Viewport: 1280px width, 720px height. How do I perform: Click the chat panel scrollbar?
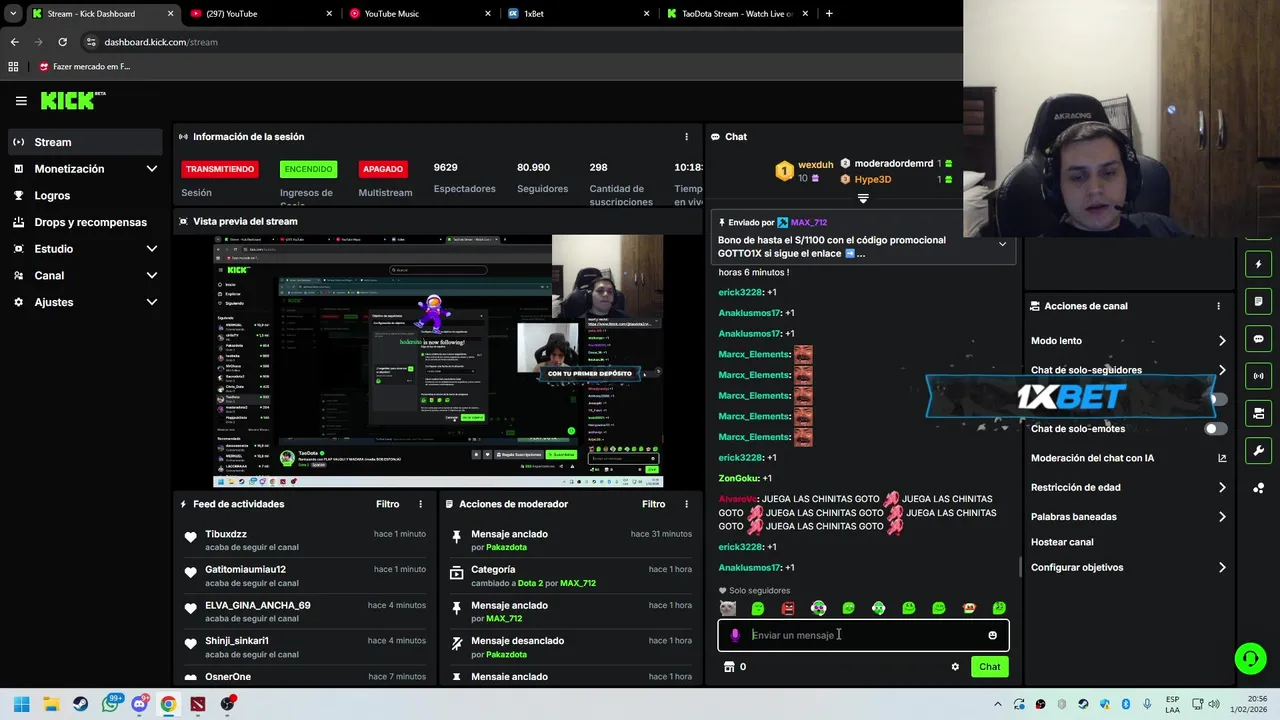[x=1019, y=567]
